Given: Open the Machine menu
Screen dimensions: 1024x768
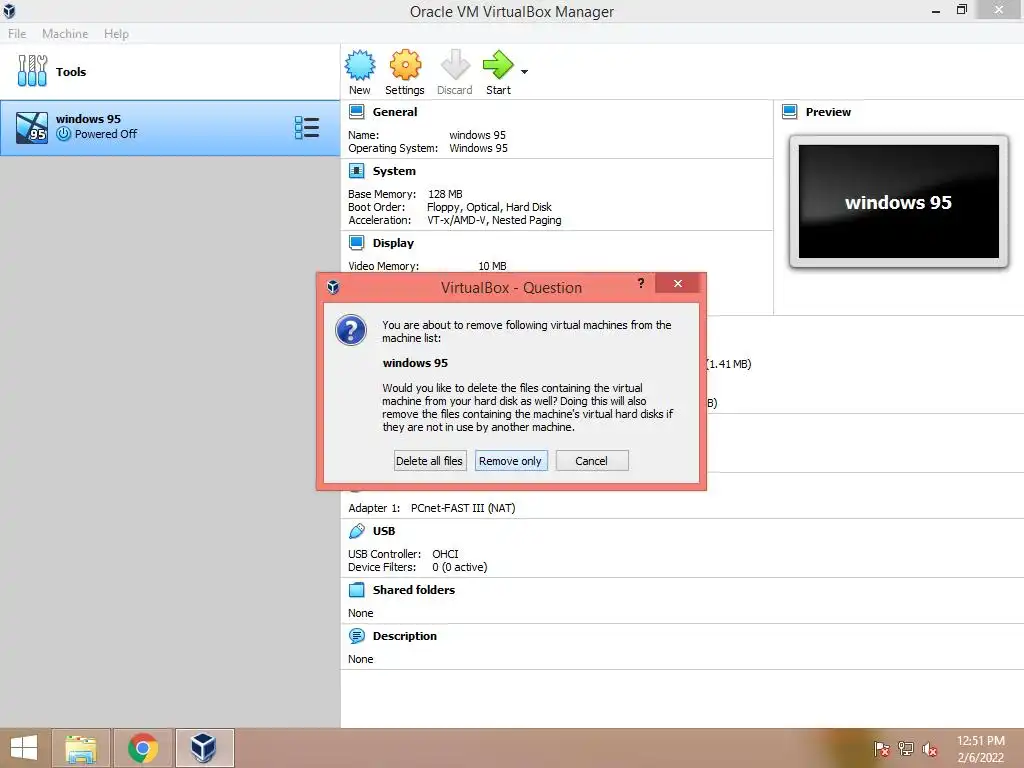Looking at the screenshot, I should click(65, 34).
